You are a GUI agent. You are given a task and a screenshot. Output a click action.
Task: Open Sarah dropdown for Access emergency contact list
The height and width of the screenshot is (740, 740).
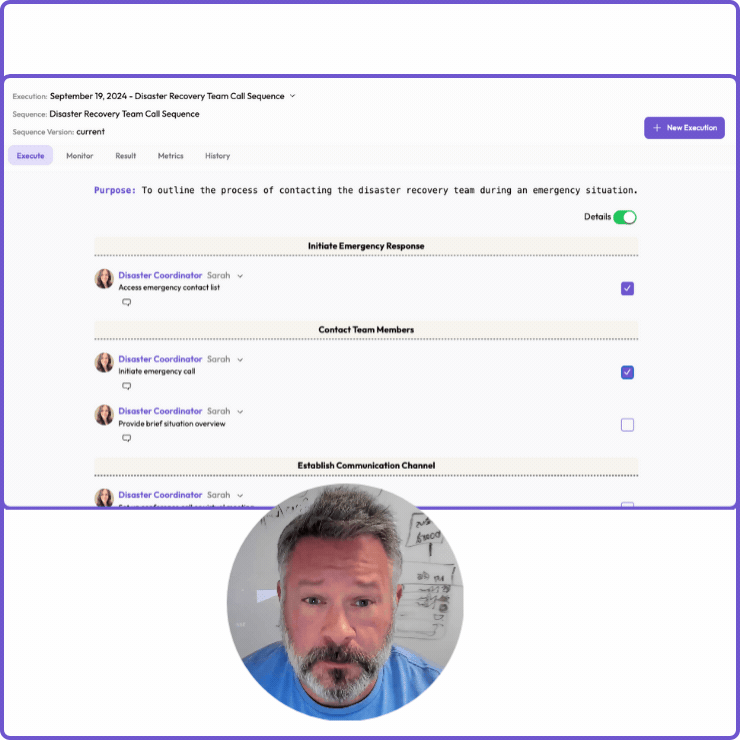click(240, 276)
